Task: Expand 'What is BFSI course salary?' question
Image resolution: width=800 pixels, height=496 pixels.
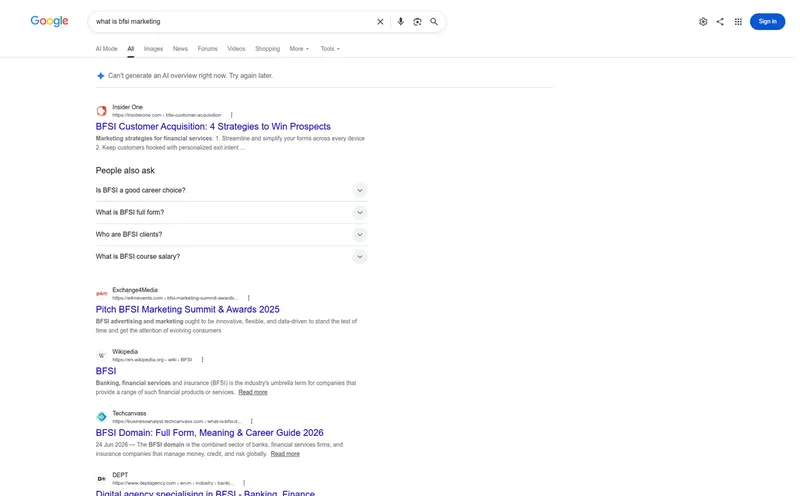Action: (x=231, y=256)
